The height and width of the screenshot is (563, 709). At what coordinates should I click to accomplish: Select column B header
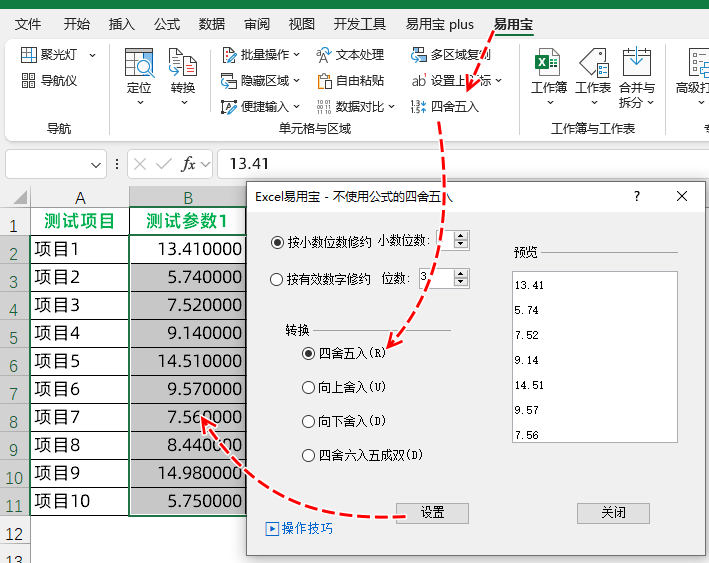click(188, 198)
